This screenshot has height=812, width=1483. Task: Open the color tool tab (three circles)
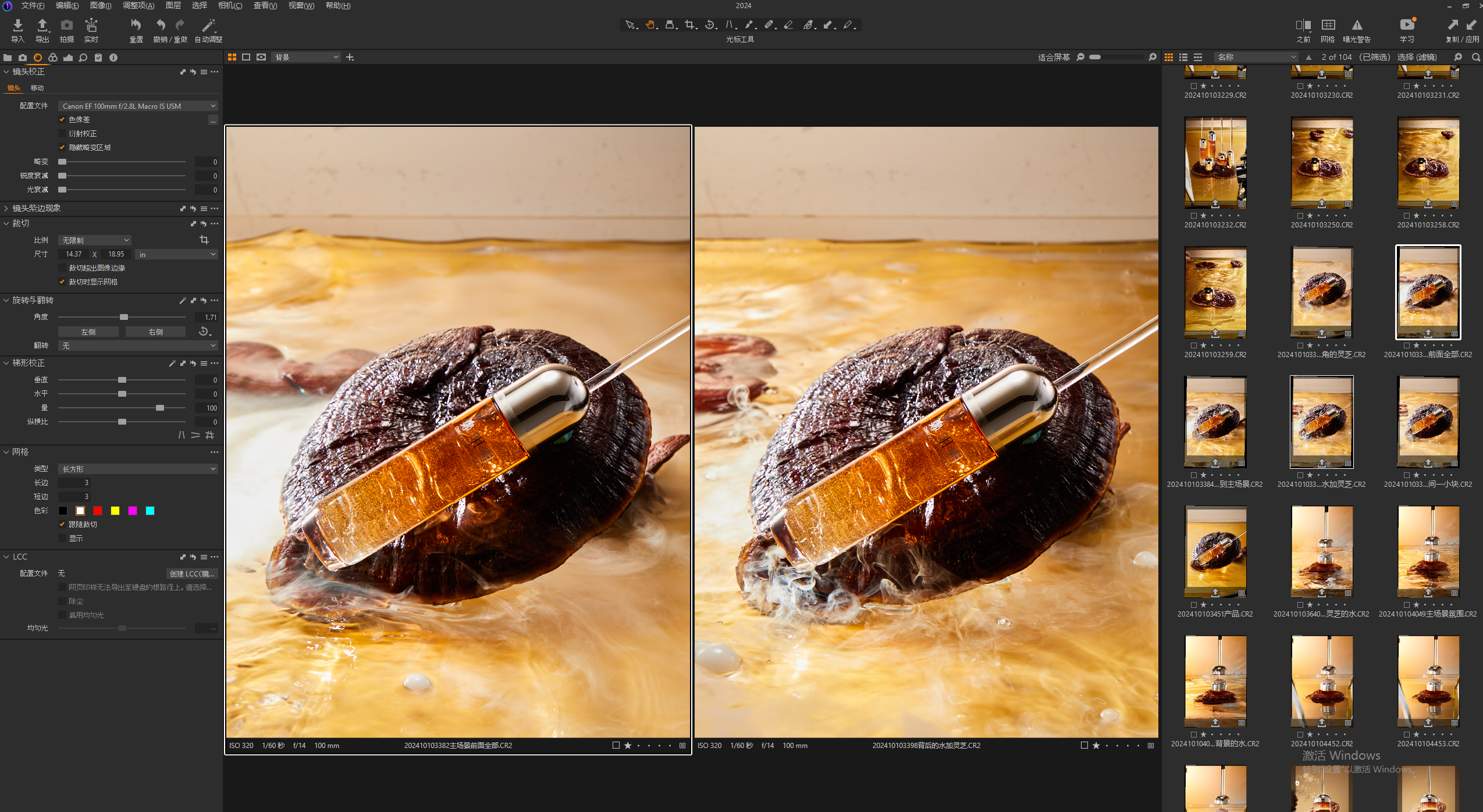coord(53,58)
